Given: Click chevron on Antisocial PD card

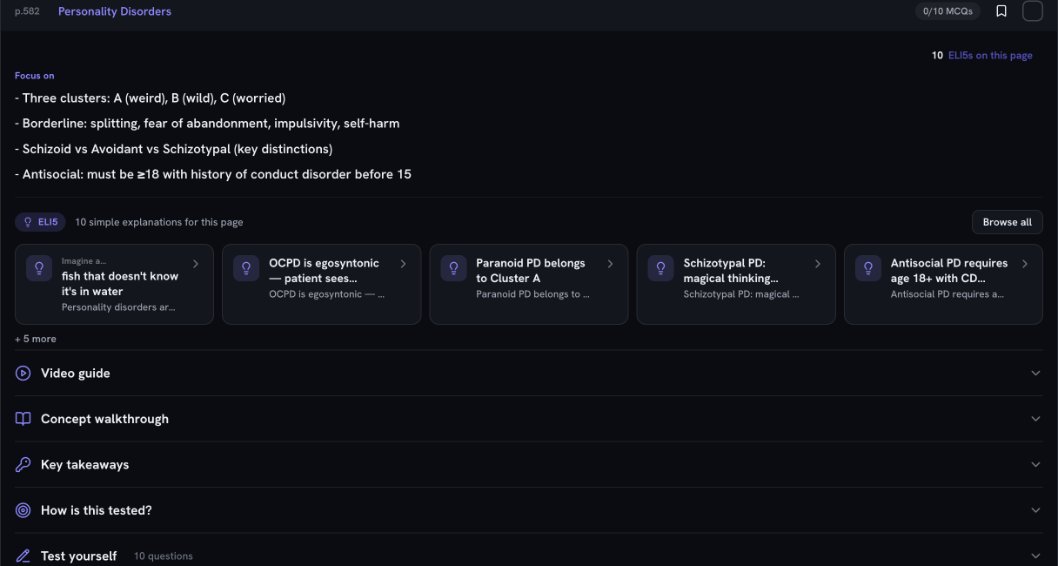Looking at the screenshot, I should (1024, 264).
